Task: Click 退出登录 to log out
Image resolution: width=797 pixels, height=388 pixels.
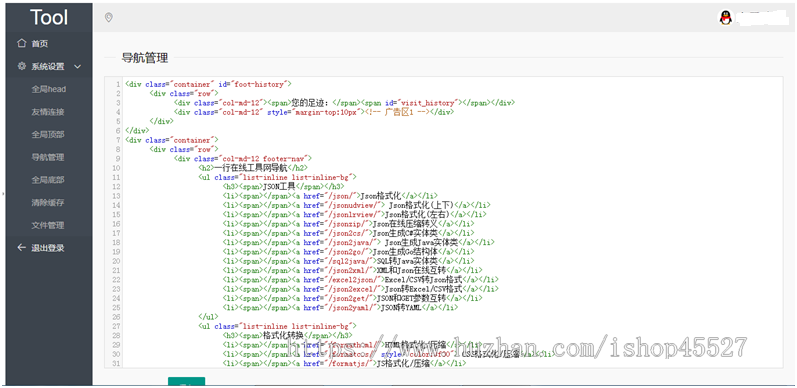Action: [x=48, y=248]
